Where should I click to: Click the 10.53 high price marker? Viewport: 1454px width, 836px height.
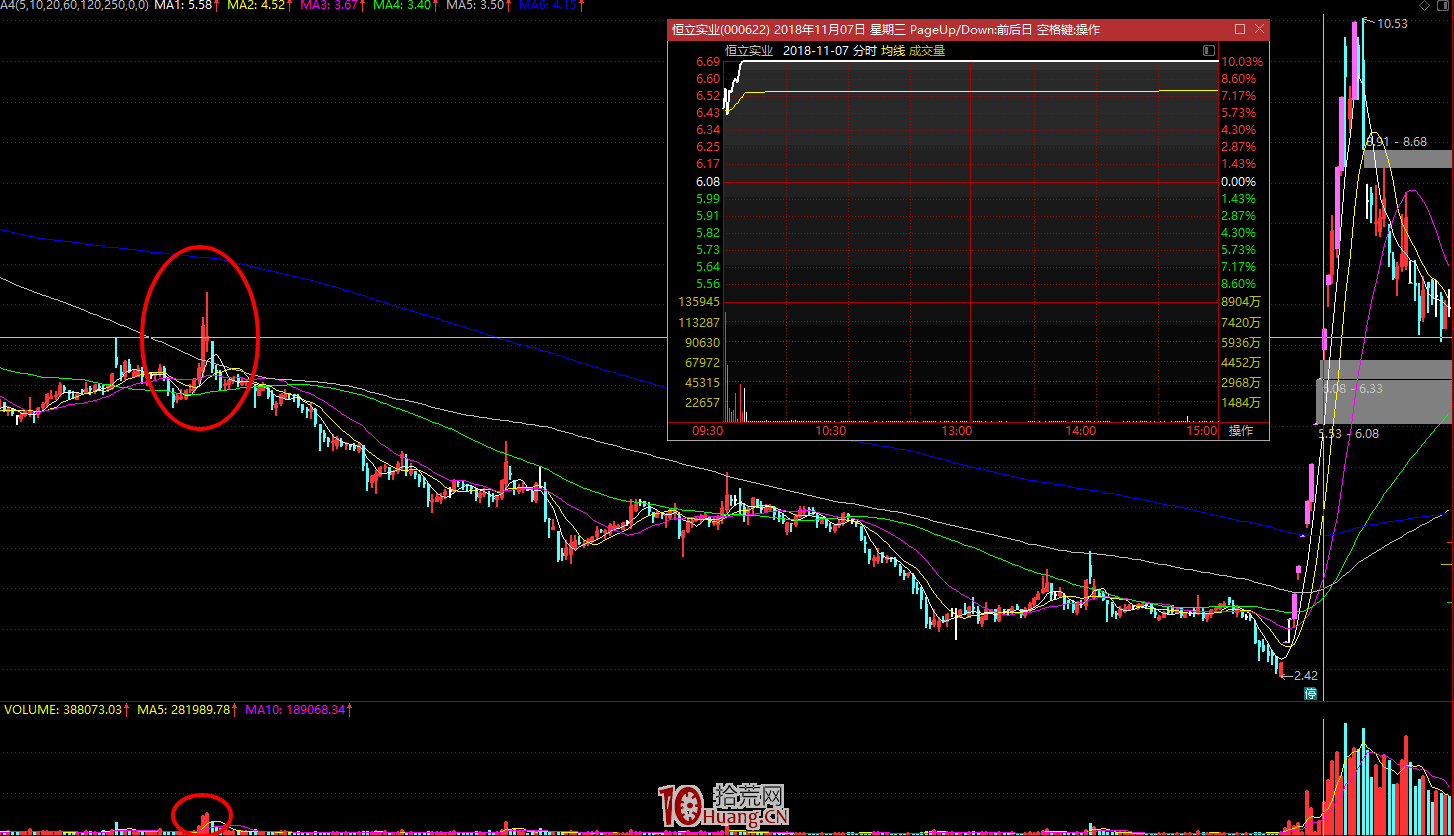[1391, 23]
